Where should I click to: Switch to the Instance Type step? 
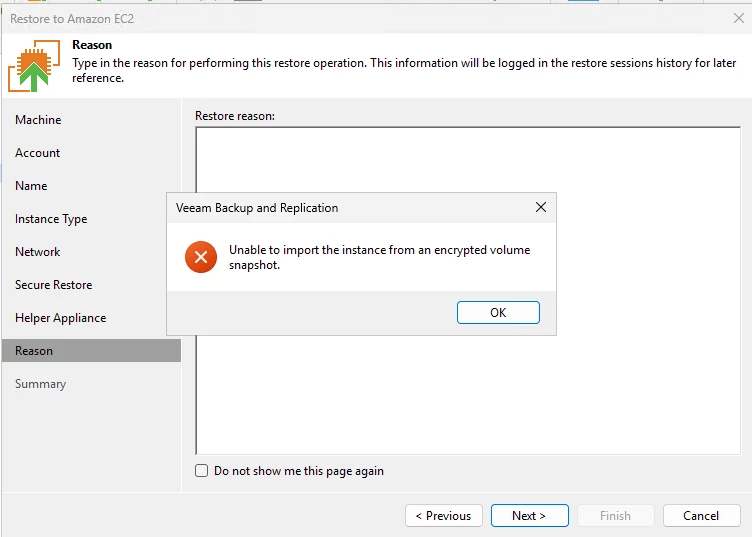tap(51, 219)
